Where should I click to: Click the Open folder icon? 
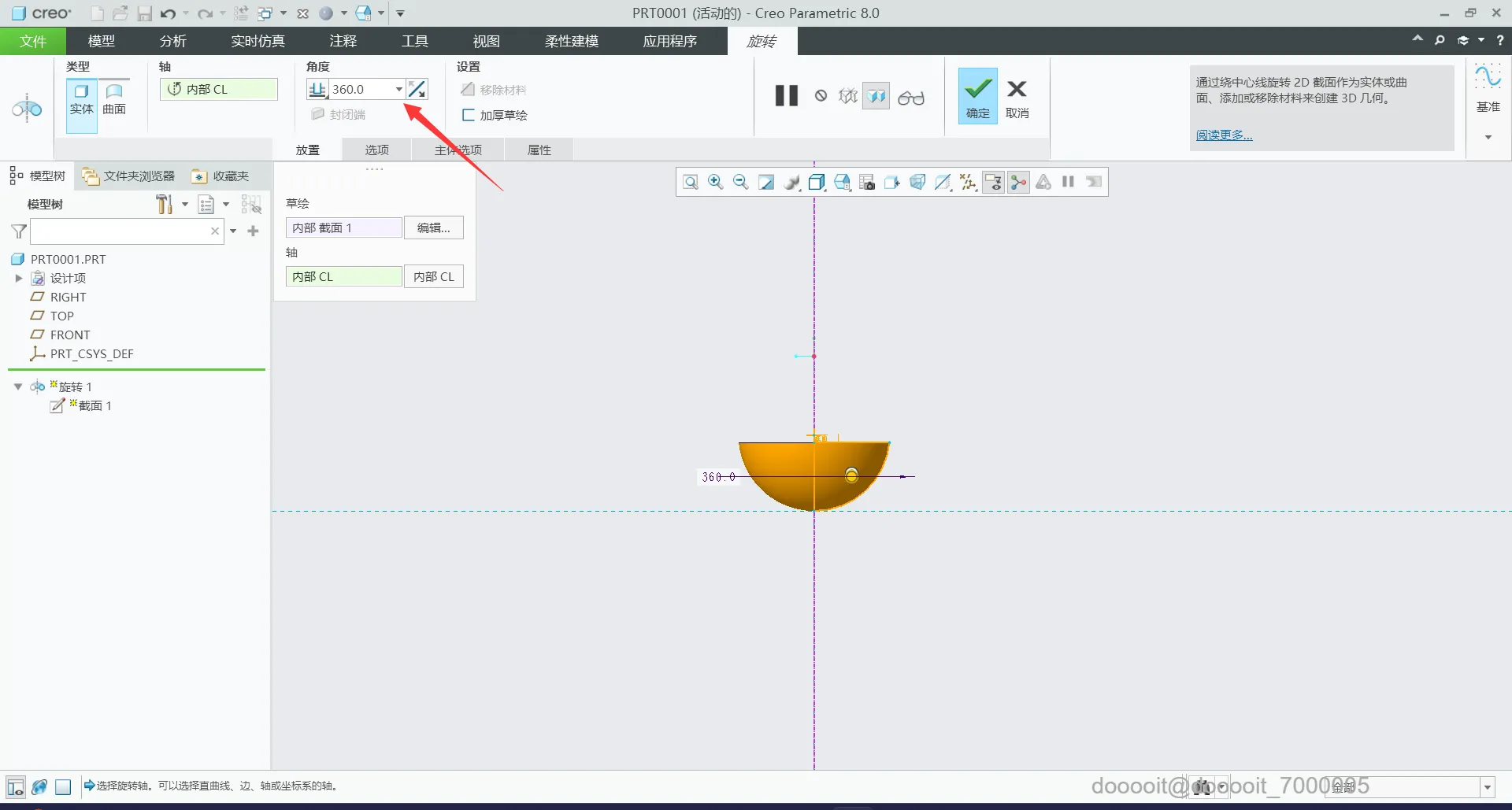(x=120, y=13)
